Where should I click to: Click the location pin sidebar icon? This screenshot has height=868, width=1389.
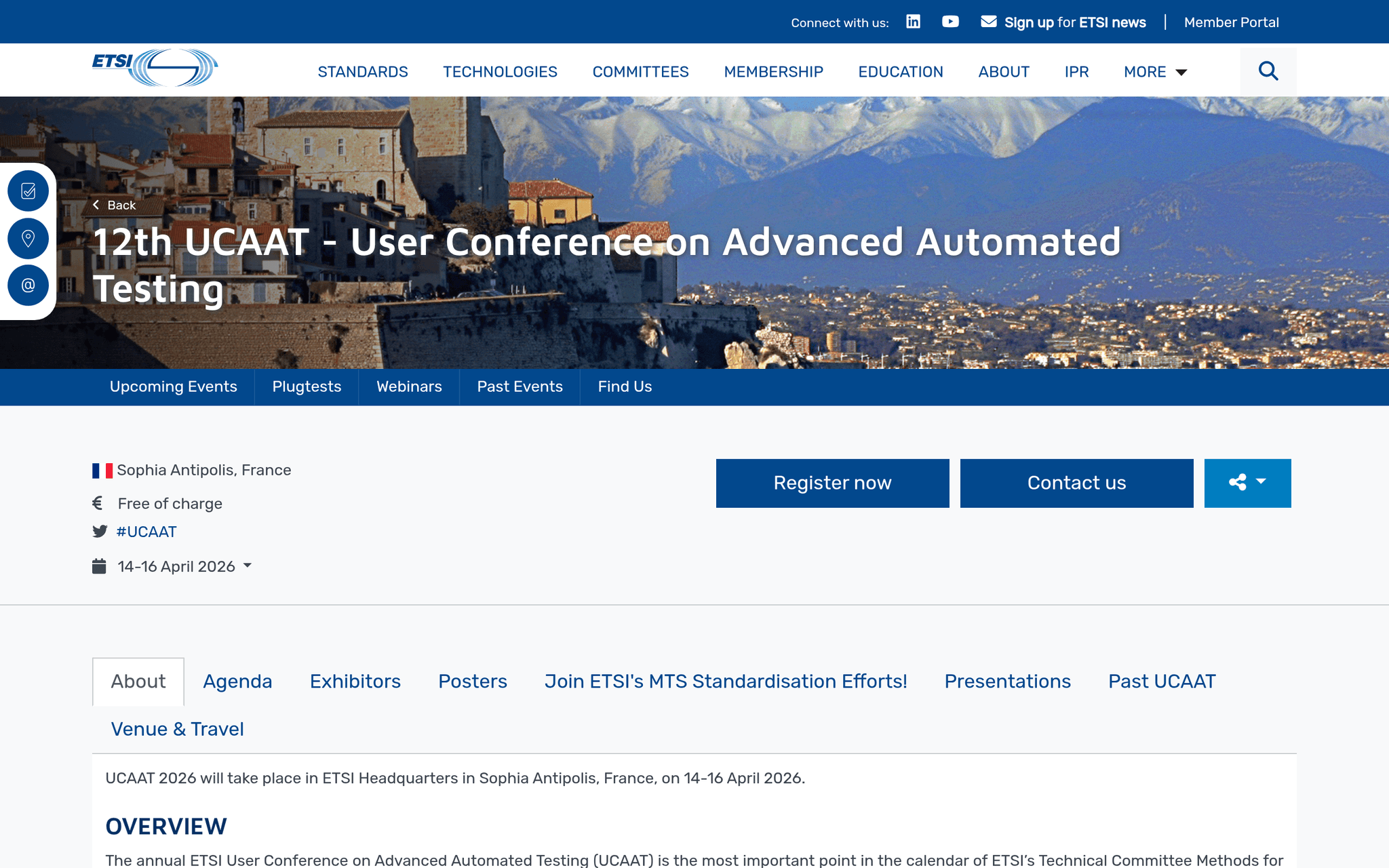[x=28, y=239]
